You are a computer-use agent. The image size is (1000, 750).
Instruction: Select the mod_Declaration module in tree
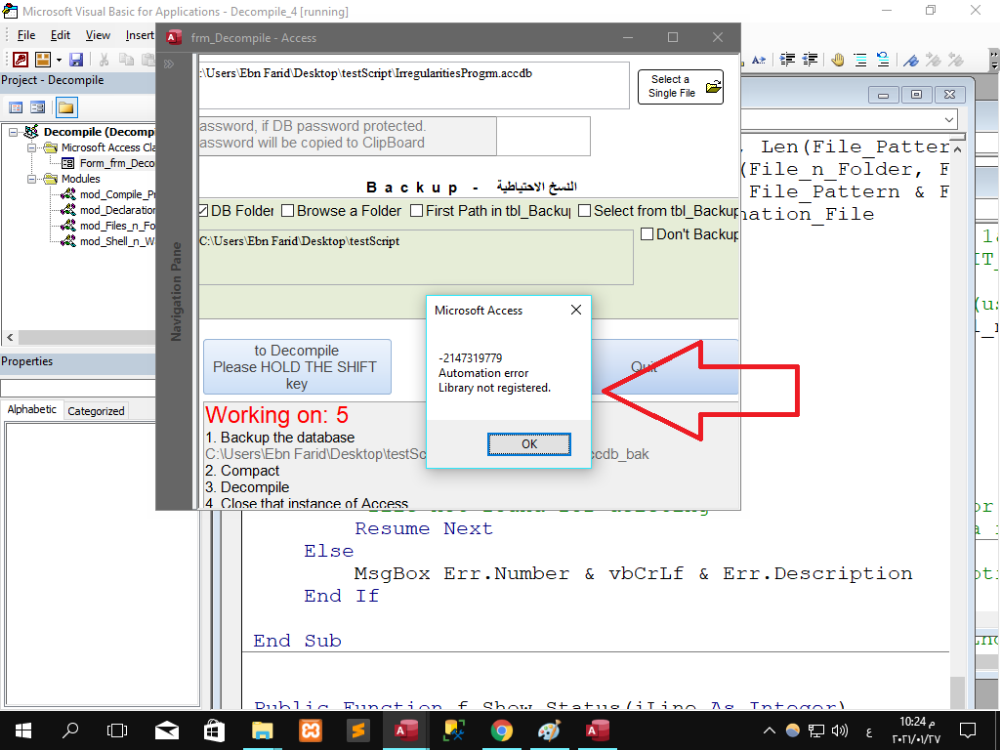coord(108,210)
